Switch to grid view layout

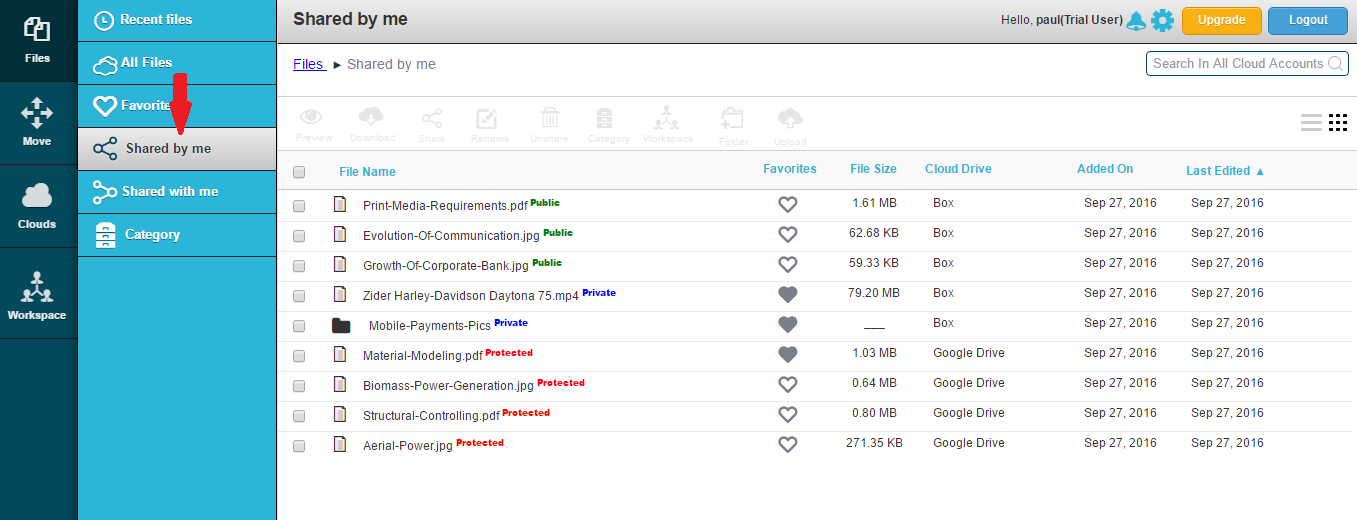tap(1338, 123)
